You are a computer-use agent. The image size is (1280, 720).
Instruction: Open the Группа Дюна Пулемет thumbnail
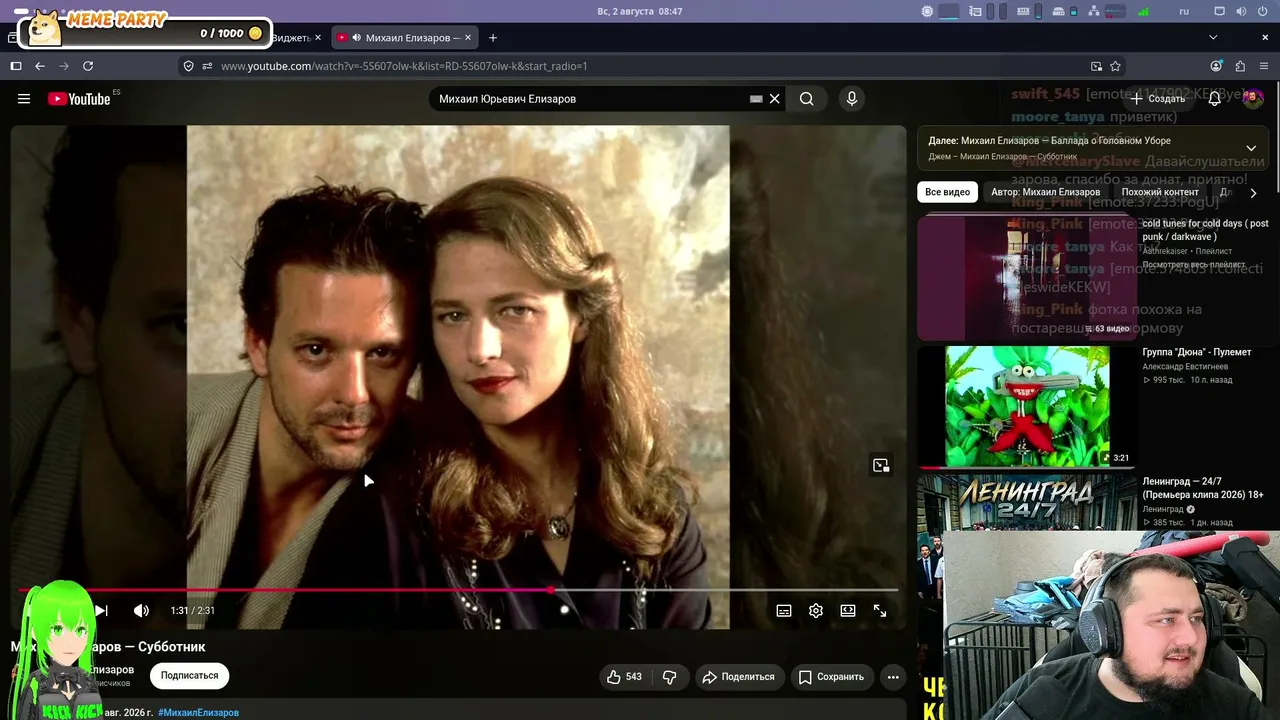[x=1027, y=407]
